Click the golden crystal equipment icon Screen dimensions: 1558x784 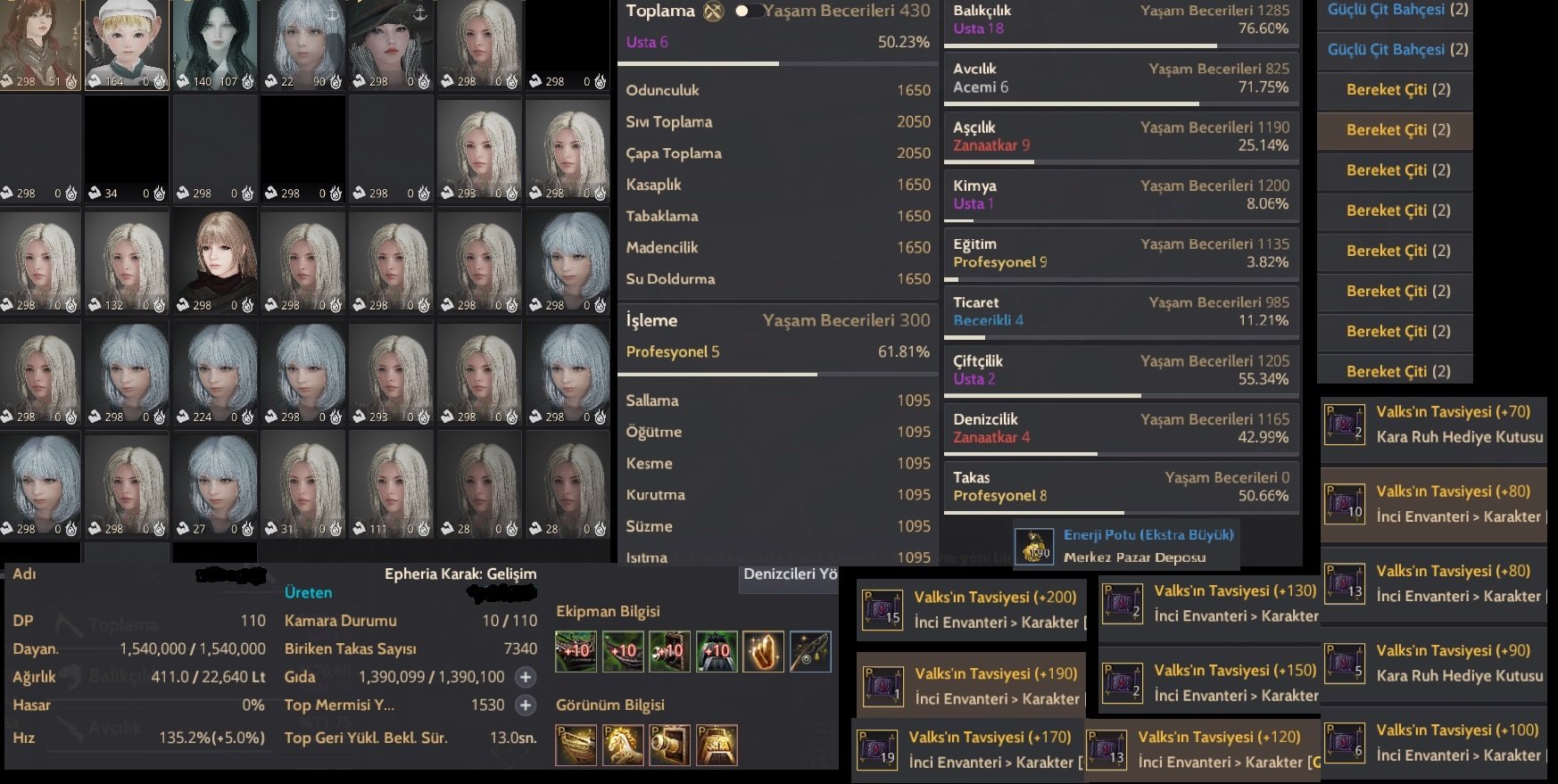pos(763,651)
